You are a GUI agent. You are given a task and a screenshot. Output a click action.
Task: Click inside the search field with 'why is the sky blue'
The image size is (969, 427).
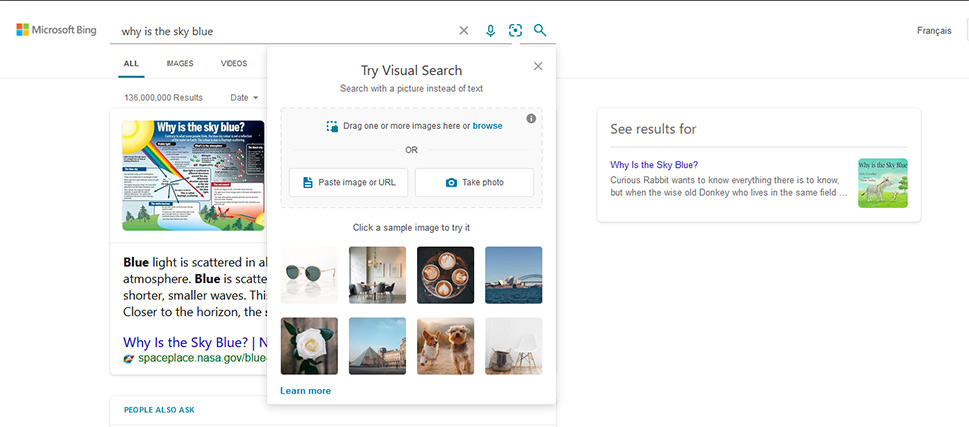[x=284, y=31]
